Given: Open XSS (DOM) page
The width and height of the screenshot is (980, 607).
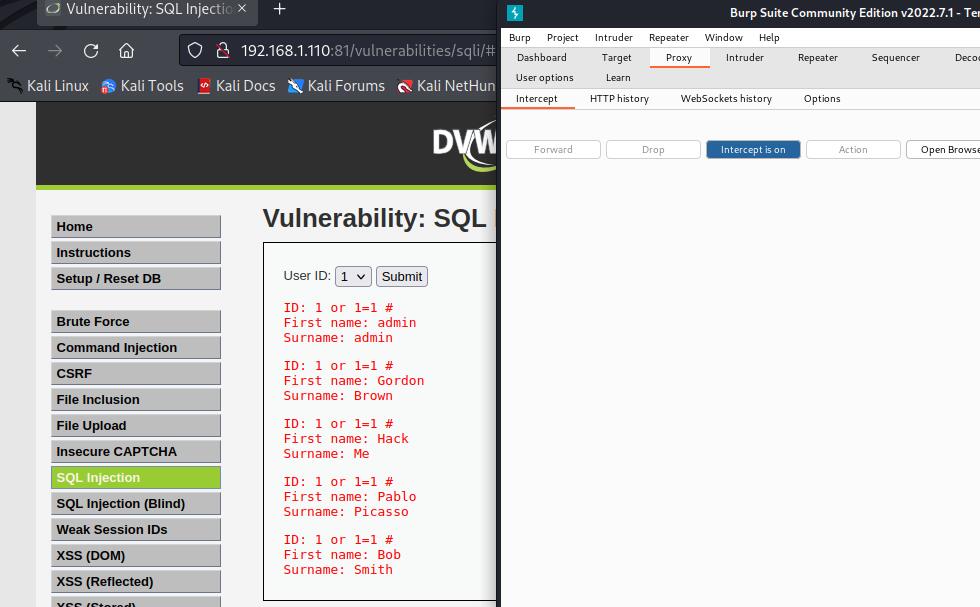Looking at the screenshot, I should (x=136, y=556).
